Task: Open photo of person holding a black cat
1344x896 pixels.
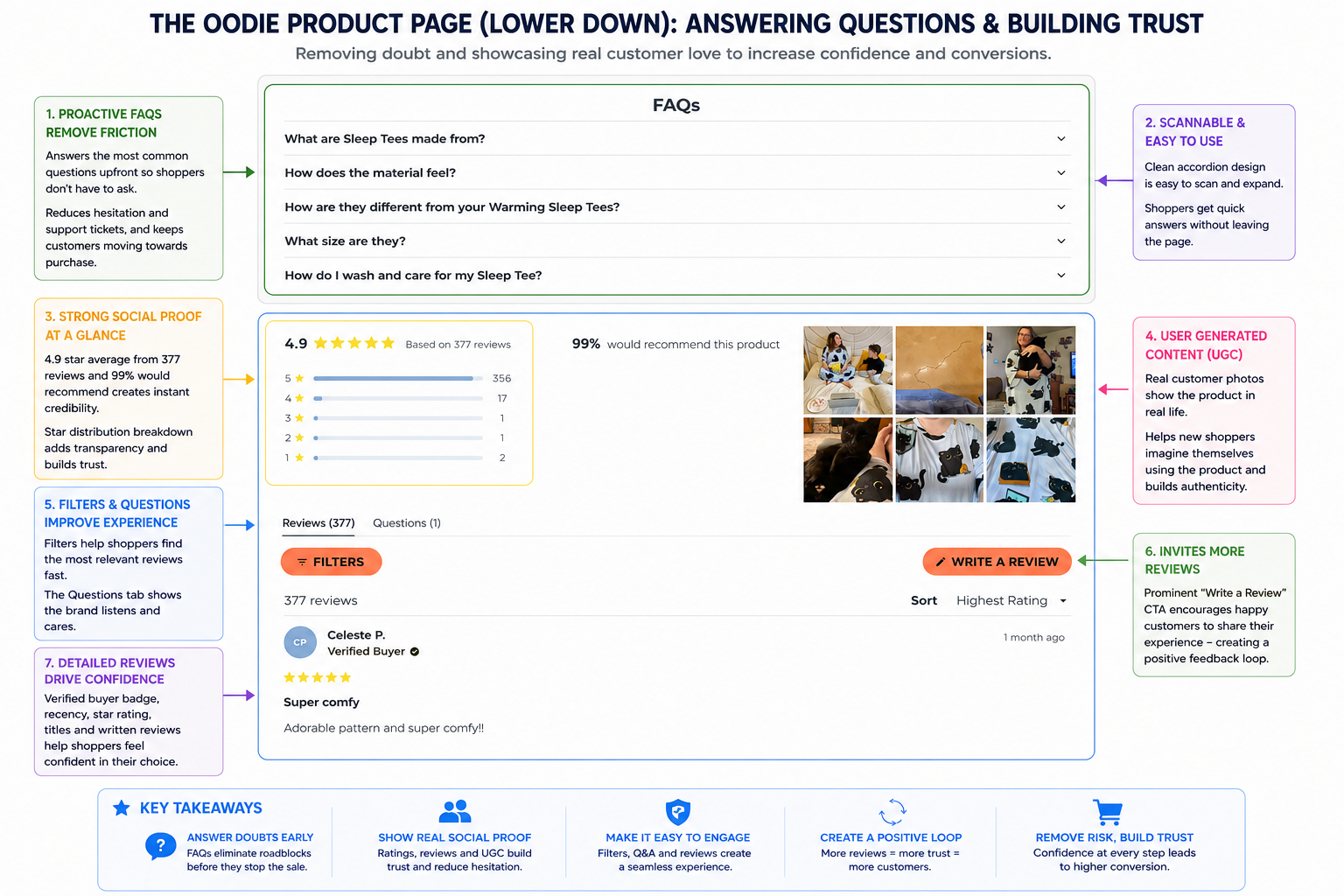Action: tap(1031, 370)
